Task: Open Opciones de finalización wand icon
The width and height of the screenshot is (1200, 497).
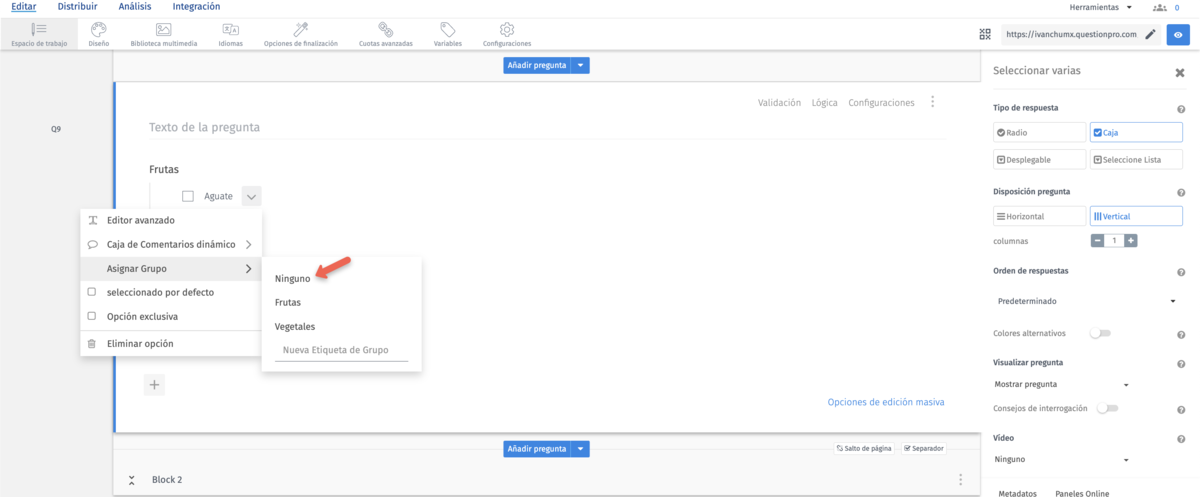Action: 300,29
